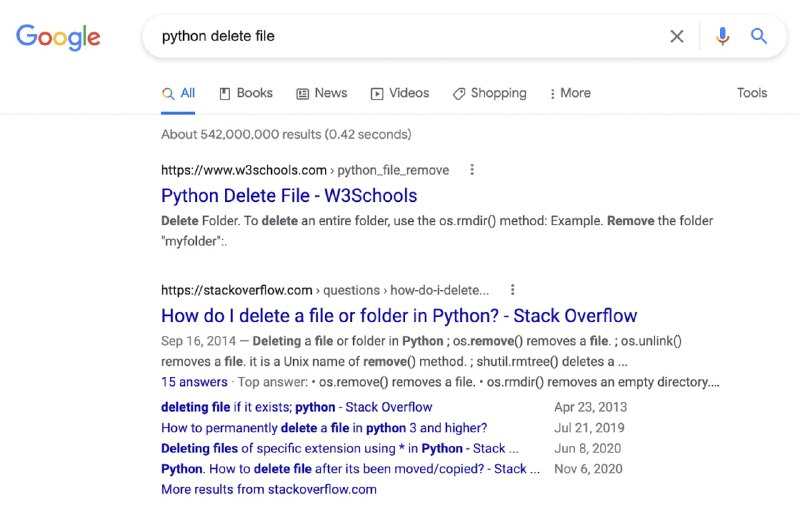Open the three-dot menu beside the w3schools result
This screenshot has height=512, width=800.
pyautogui.click(x=472, y=170)
